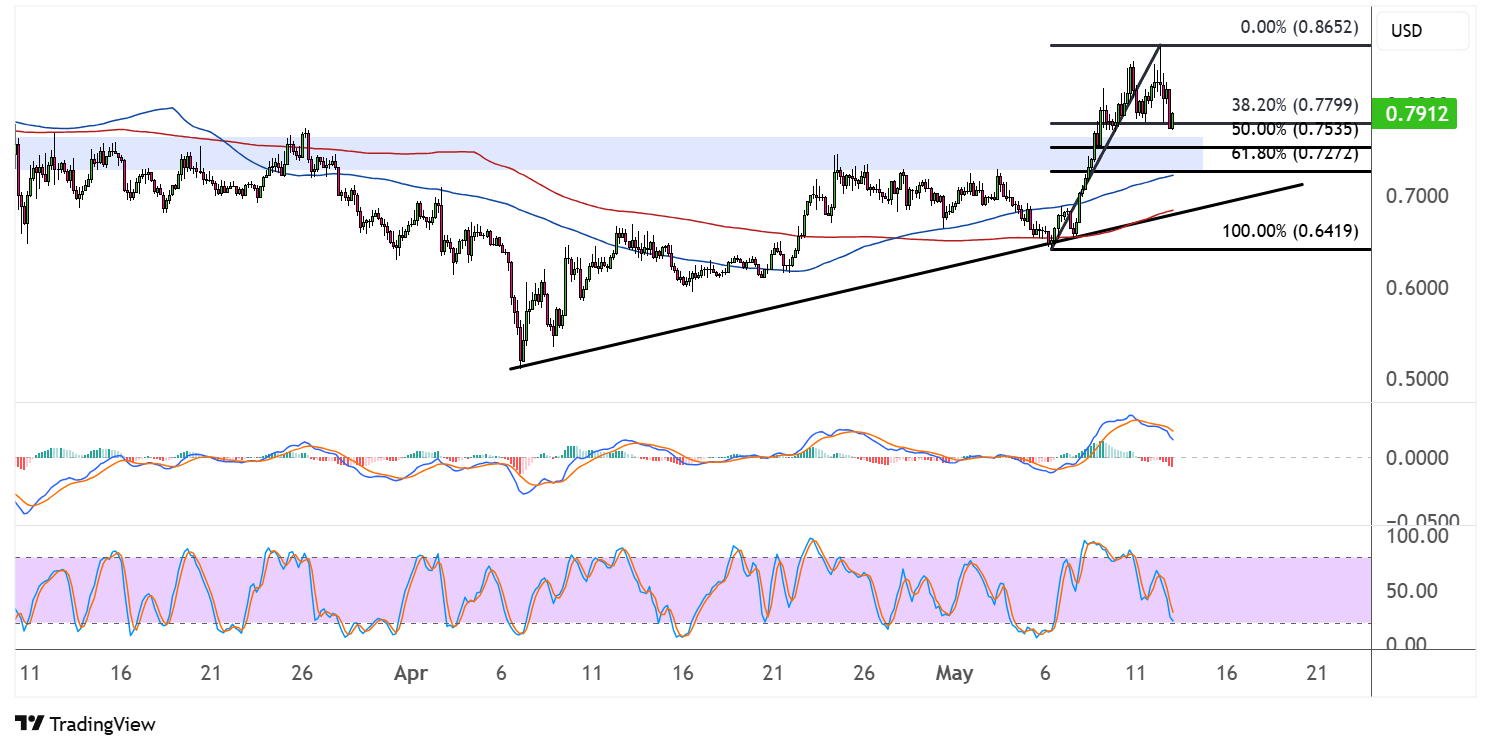The height and width of the screenshot is (750, 1491).
Task: Open the USD currency selector
Action: [x=1422, y=31]
